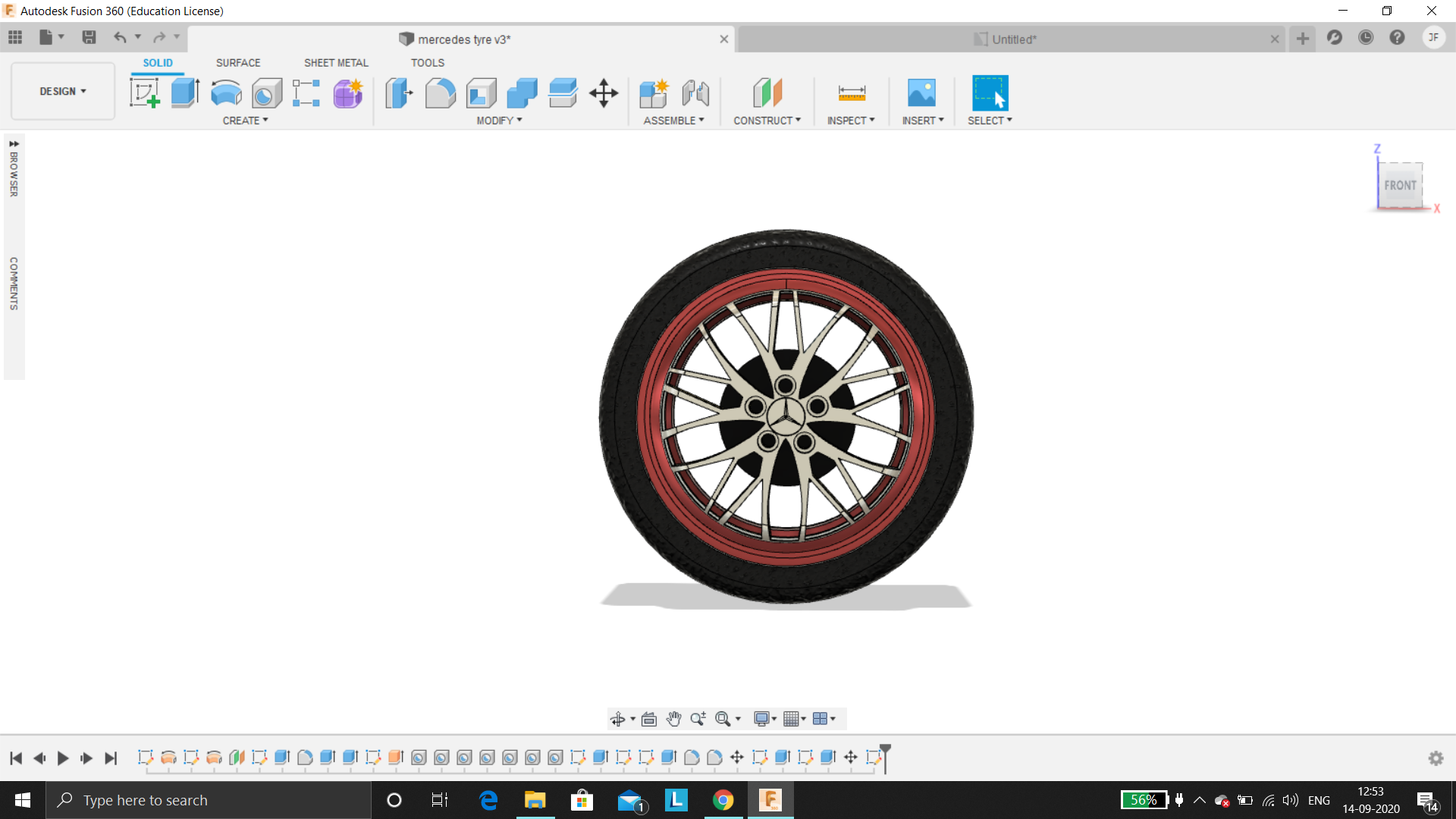Select the Move/Copy tool
This screenshot has height=819, width=1456.
coord(604,93)
